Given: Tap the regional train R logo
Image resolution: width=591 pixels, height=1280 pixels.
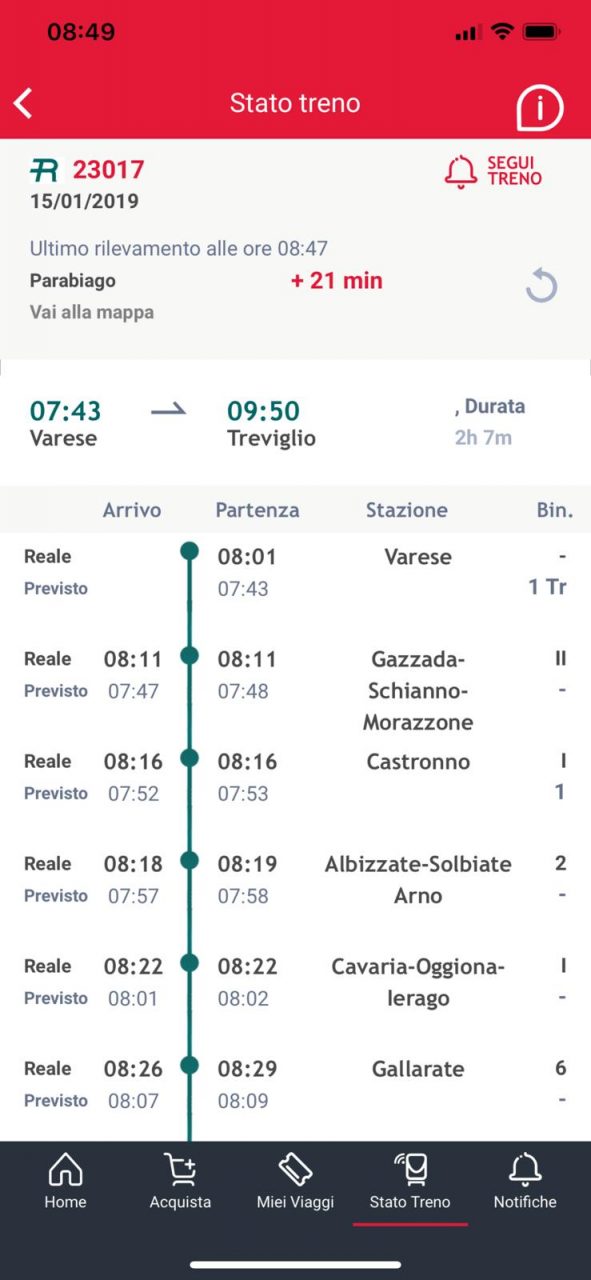Looking at the screenshot, I should [x=45, y=170].
